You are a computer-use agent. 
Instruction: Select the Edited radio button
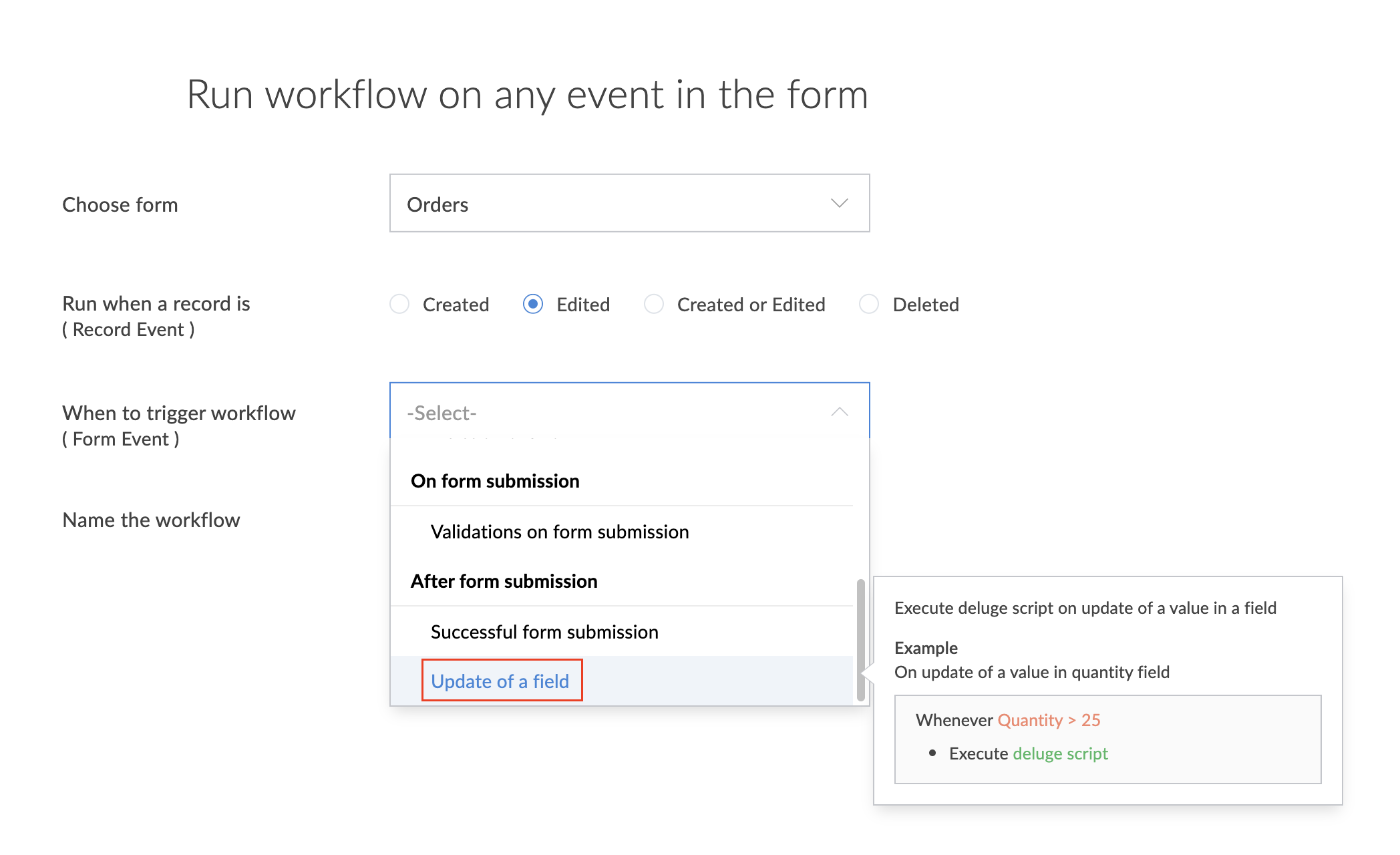click(533, 305)
